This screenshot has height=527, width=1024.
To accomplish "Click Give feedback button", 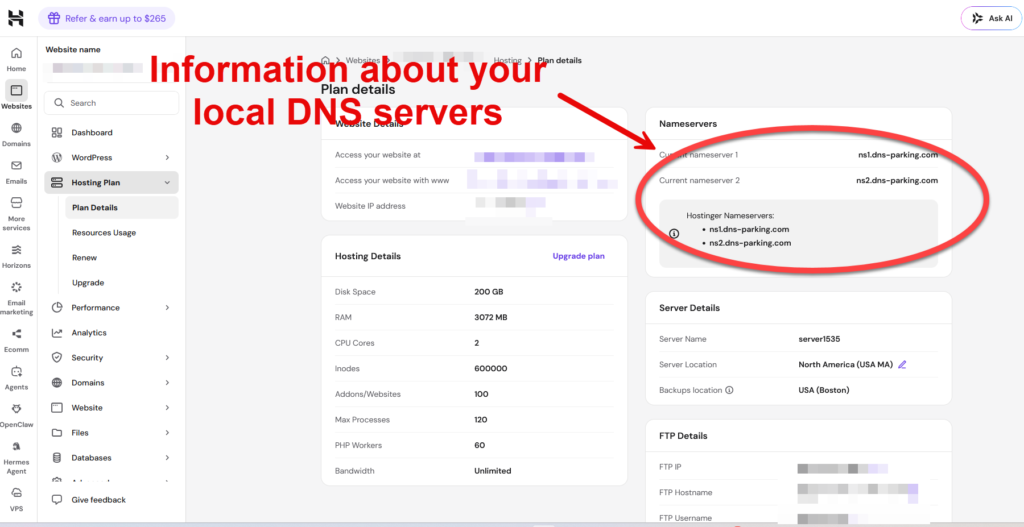I will 112,500.
